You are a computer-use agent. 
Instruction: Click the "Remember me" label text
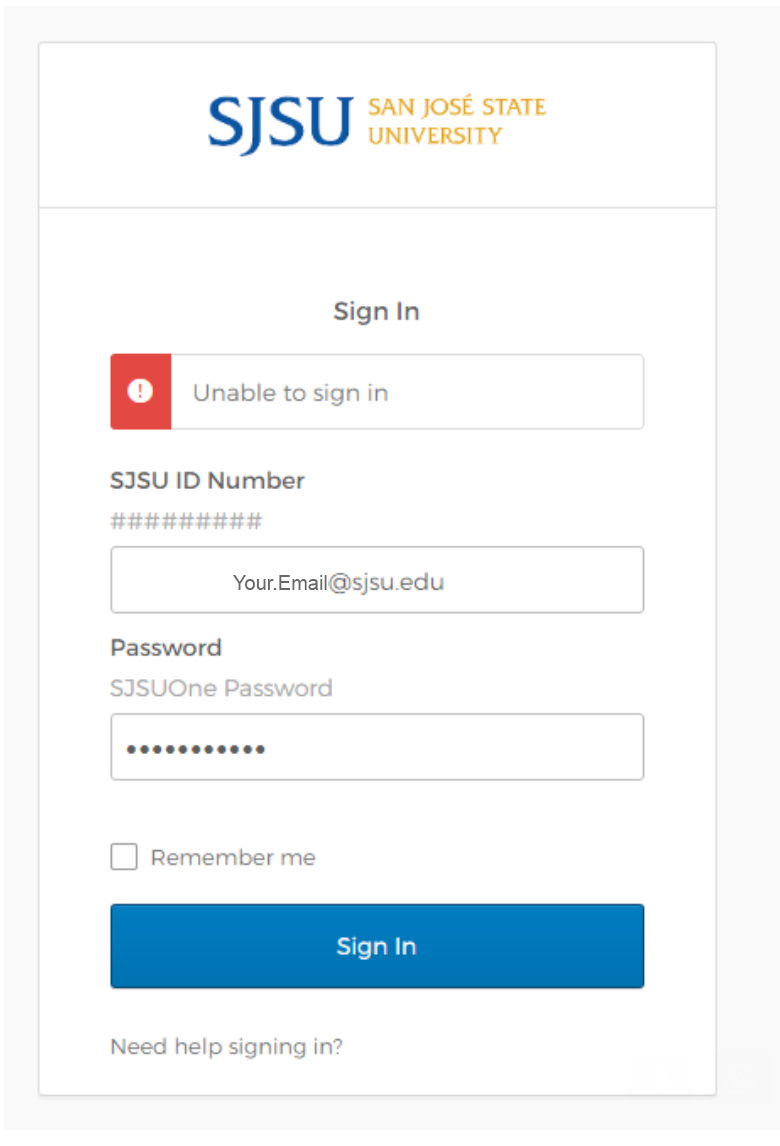pos(233,857)
